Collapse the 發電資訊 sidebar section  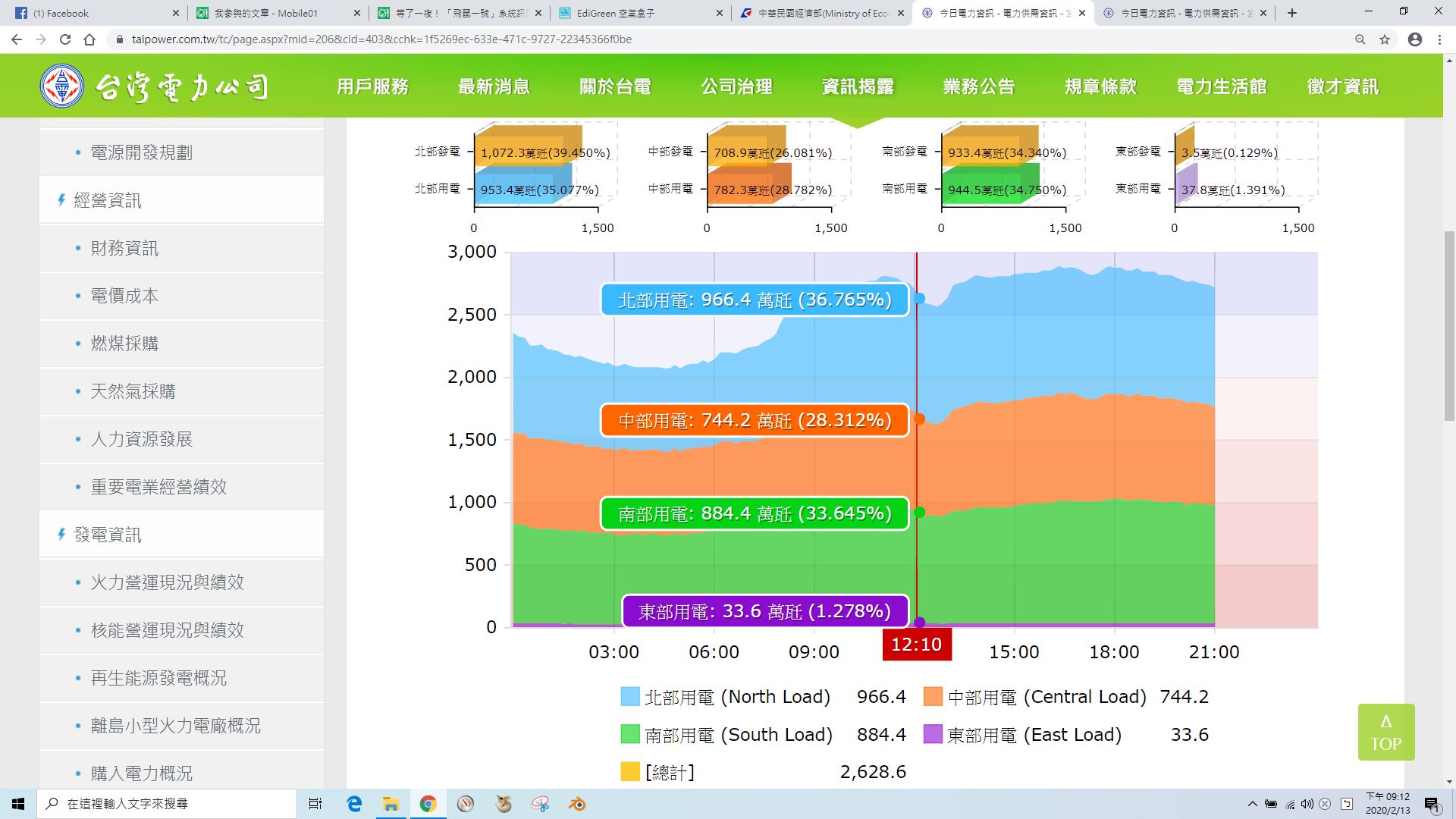pyautogui.click(x=181, y=535)
